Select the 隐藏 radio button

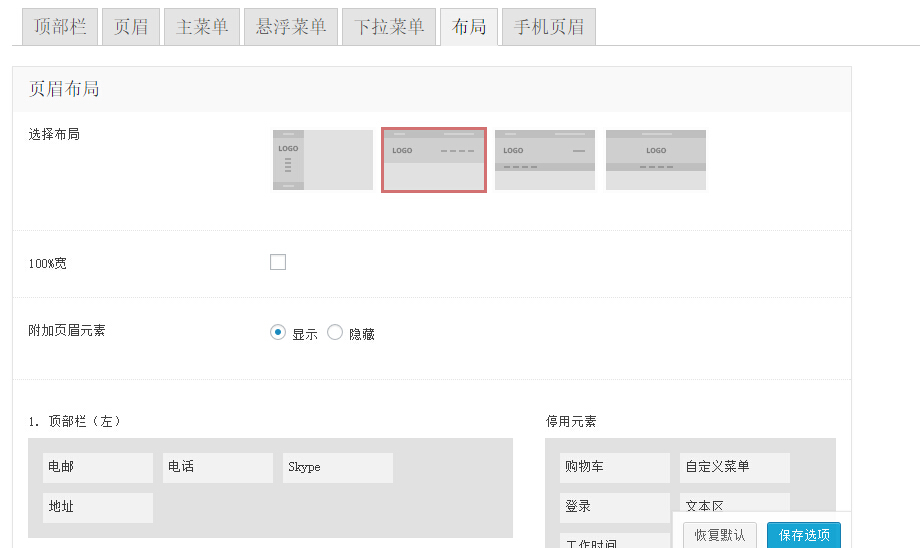coord(335,333)
